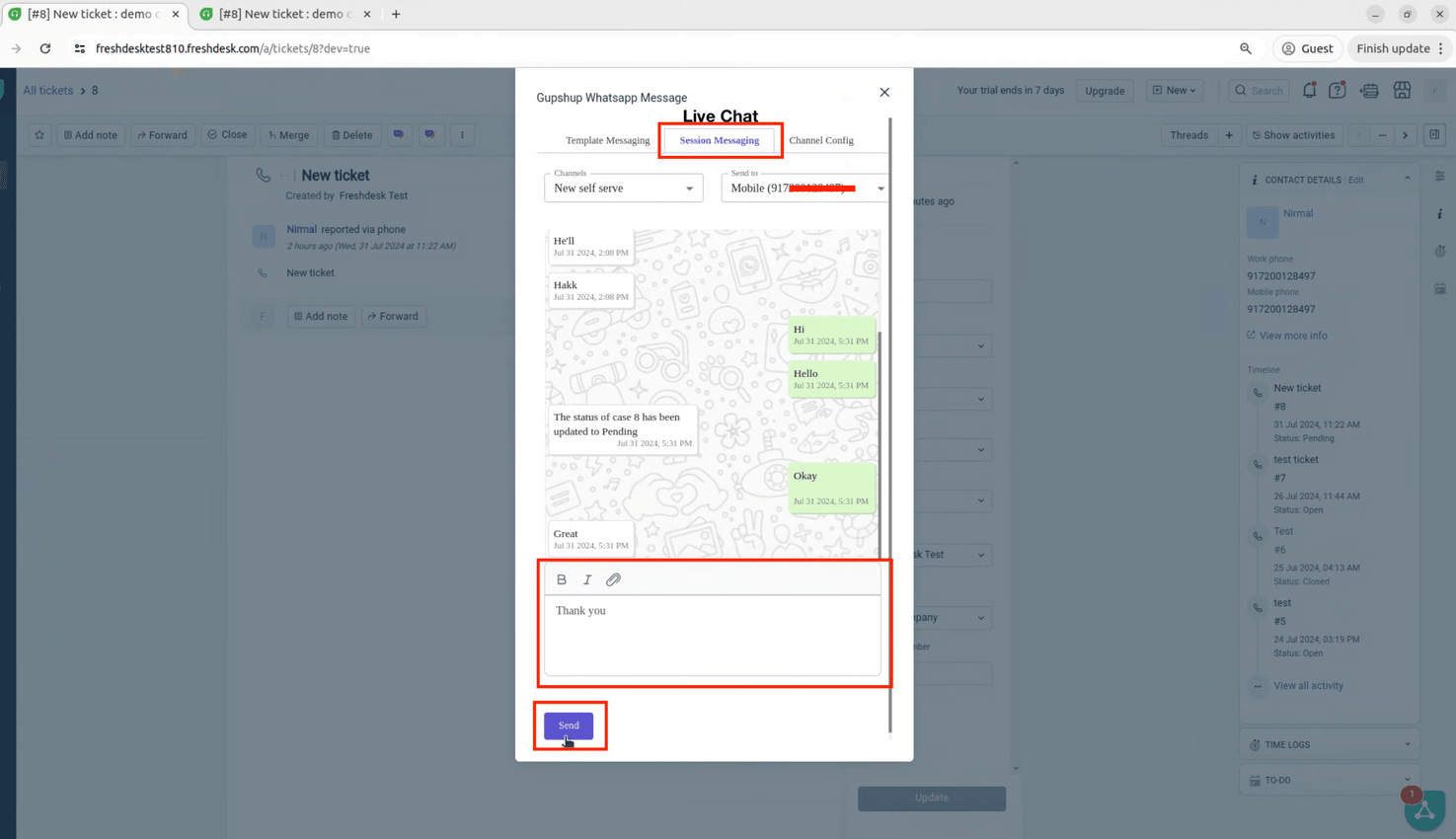
Task: Click inside the 'Thank you' message input field
Action: click(x=713, y=632)
